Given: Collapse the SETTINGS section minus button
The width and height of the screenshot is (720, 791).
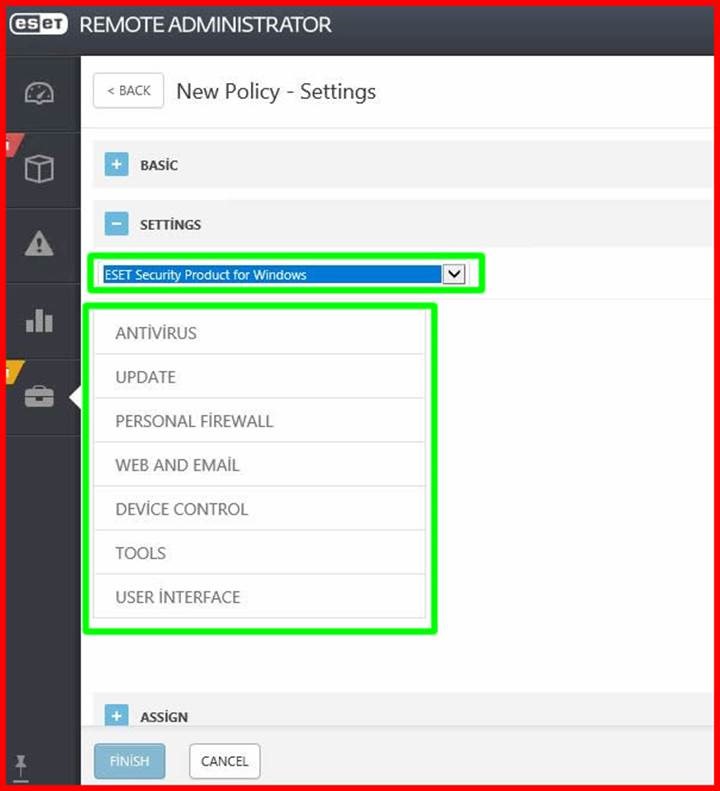Looking at the screenshot, I should [x=117, y=223].
